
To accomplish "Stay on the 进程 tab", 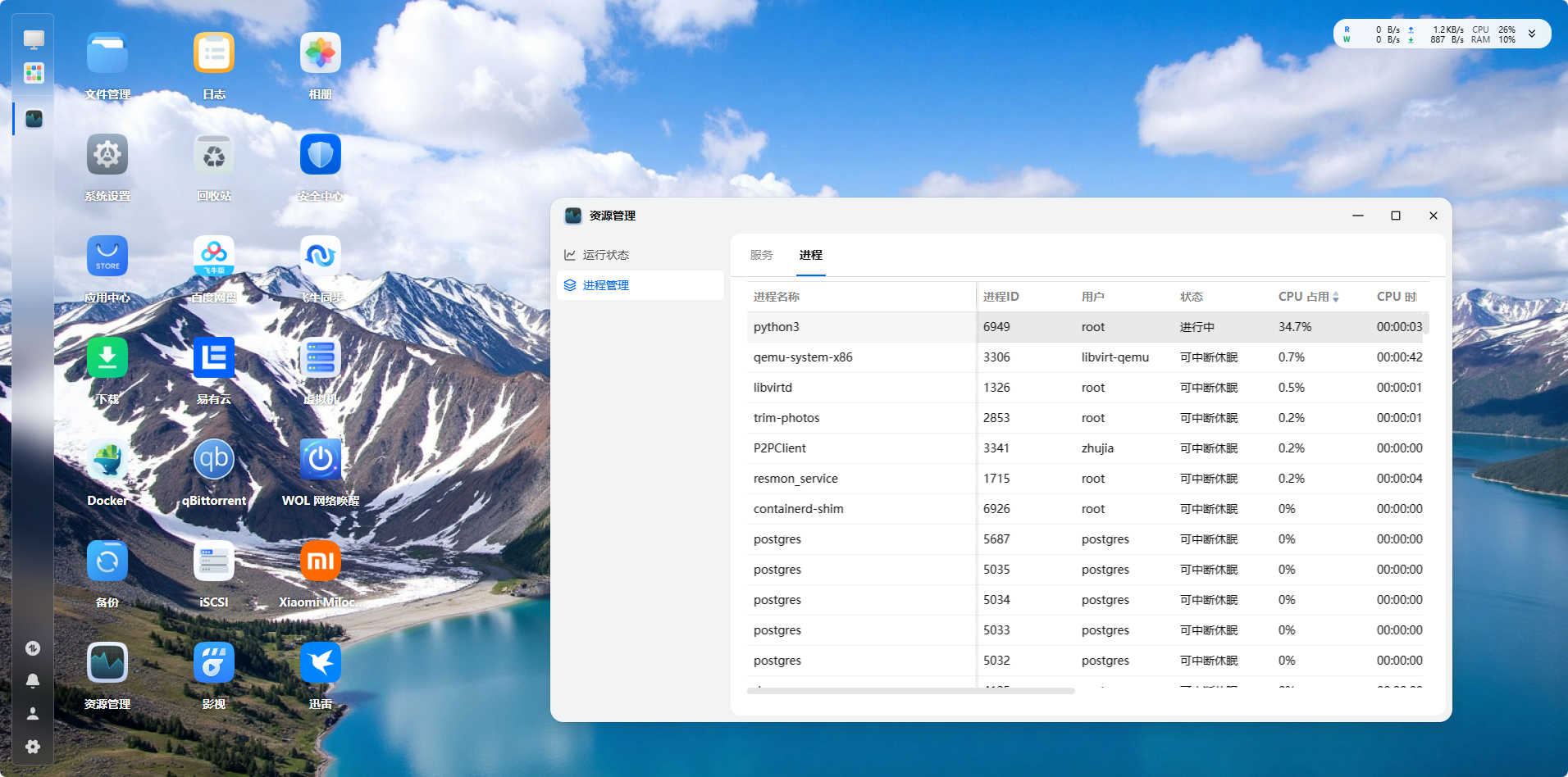I will pos(811,255).
